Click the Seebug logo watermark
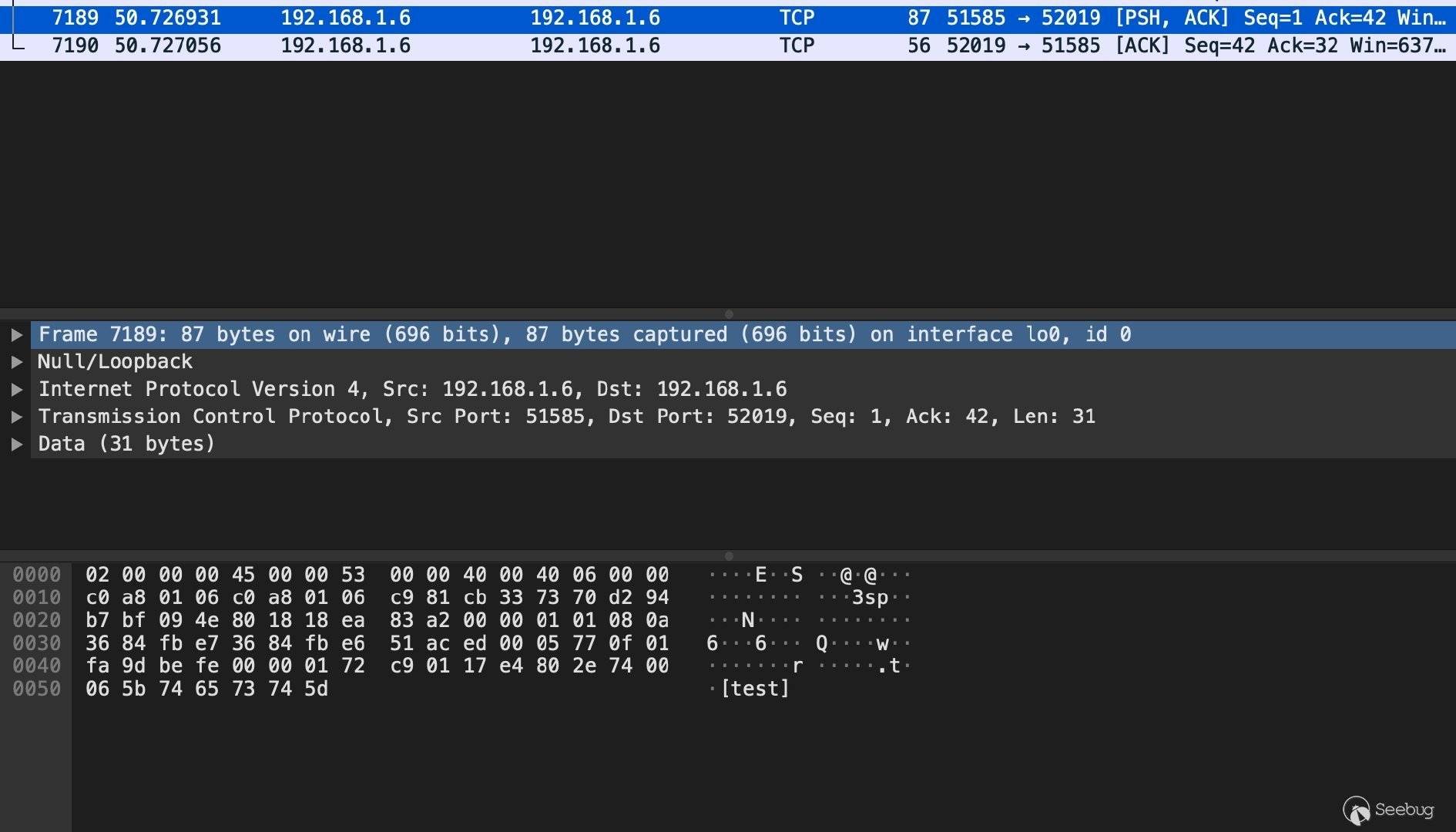This screenshot has width=1456, height=832. tap(1388, 810)
